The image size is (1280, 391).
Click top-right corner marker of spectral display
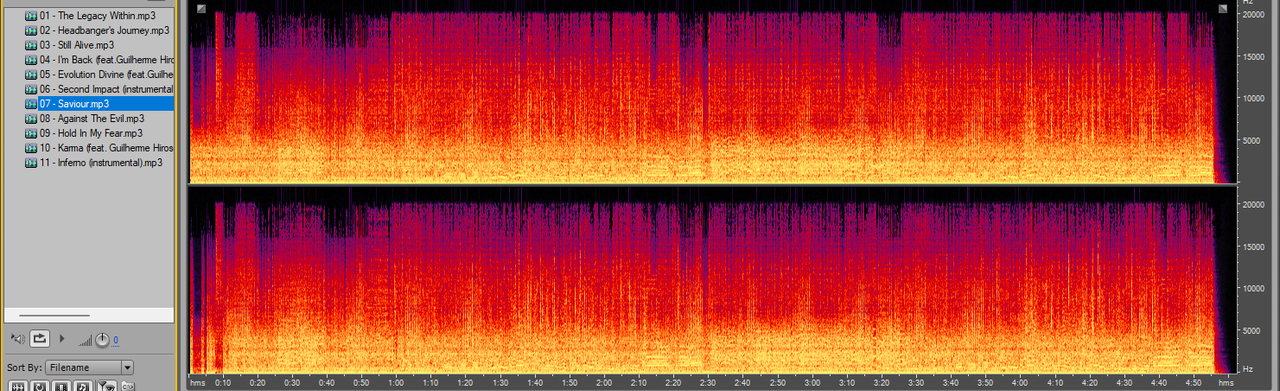pos(1222,9)
